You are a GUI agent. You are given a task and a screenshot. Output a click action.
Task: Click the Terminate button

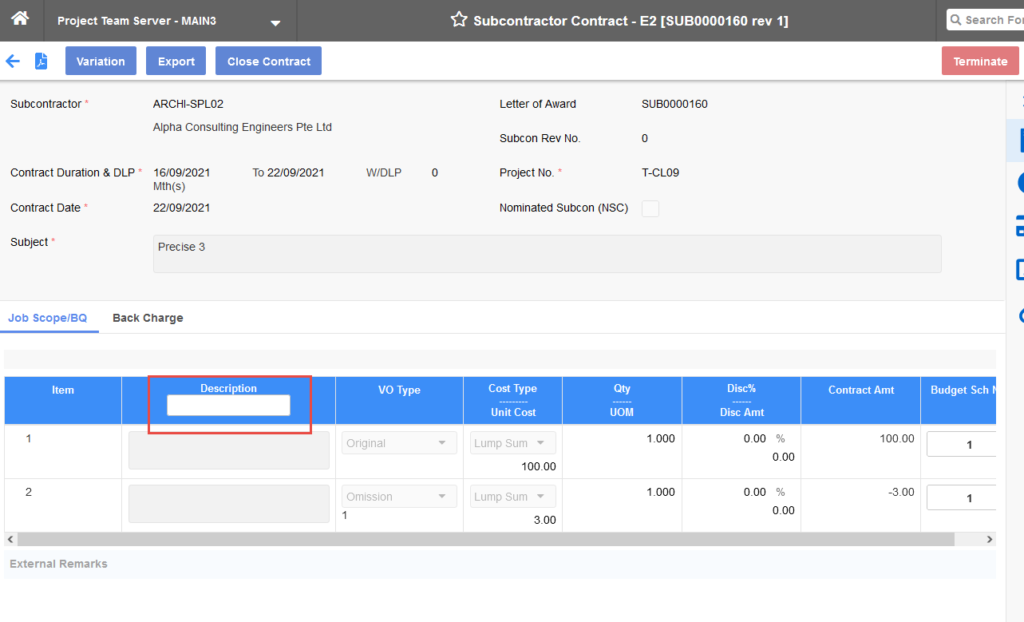[980, 61]
